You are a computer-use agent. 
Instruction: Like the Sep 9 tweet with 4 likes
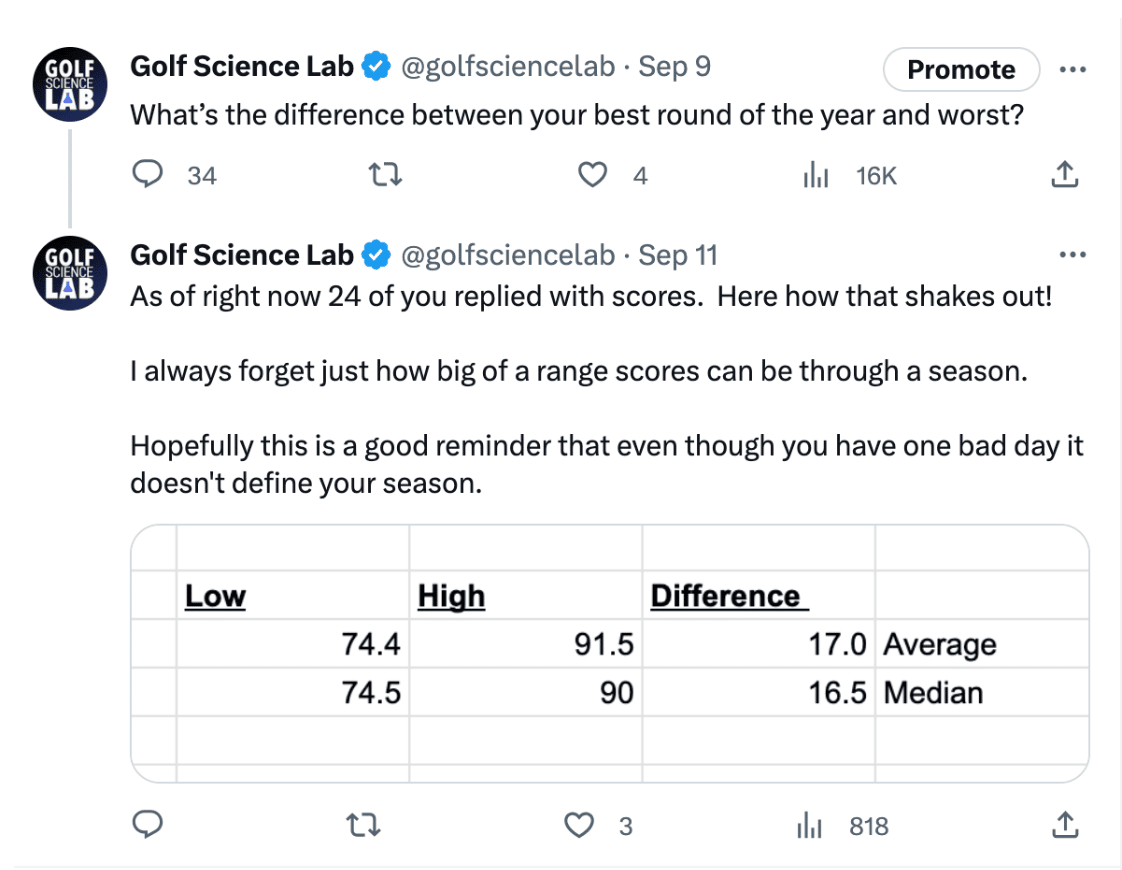click(x=592, y=175)
